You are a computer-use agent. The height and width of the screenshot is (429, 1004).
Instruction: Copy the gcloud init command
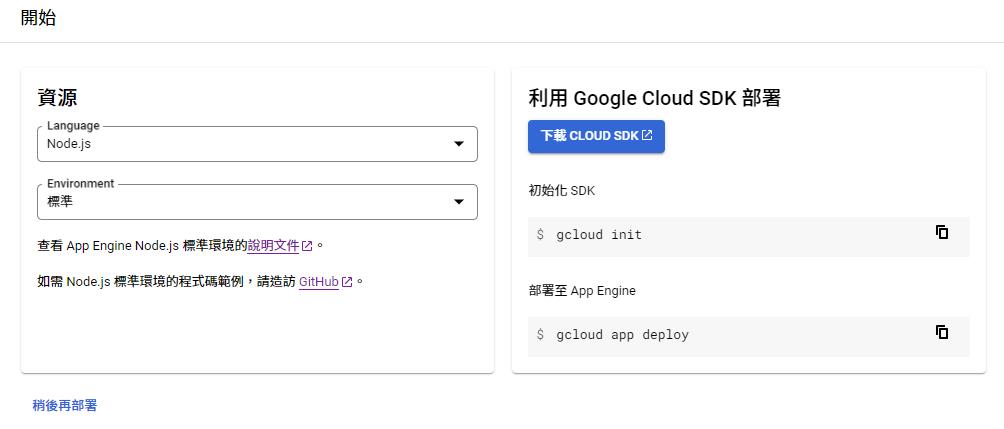(x=941, y=232)
